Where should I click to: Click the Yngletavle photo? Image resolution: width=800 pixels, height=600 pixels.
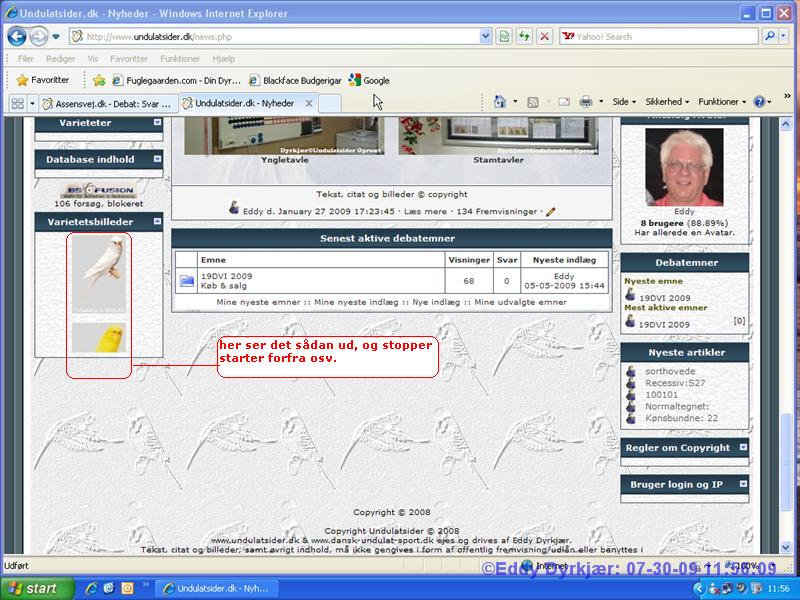coord(284,136)
